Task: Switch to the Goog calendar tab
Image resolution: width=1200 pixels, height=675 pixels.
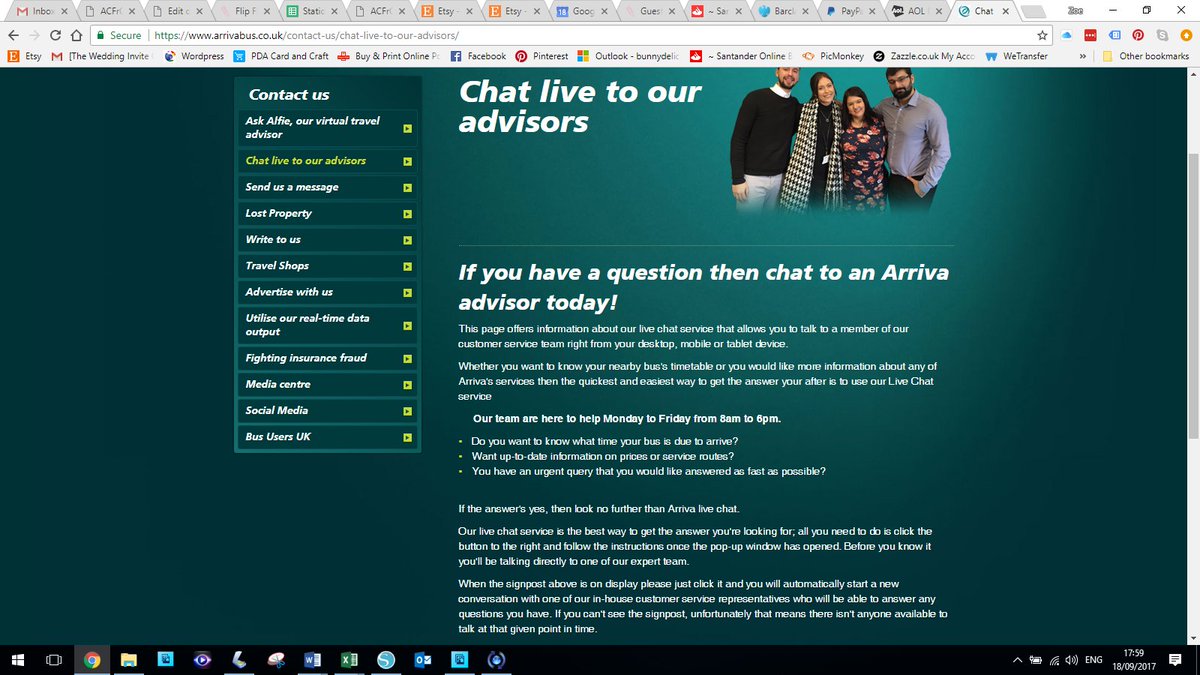Action: [x=581, y=12]
